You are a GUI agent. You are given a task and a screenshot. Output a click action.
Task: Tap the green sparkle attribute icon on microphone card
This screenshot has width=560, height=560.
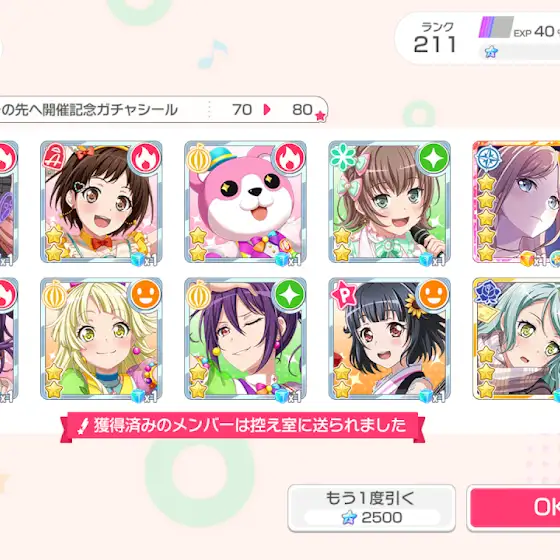[434, 158]
